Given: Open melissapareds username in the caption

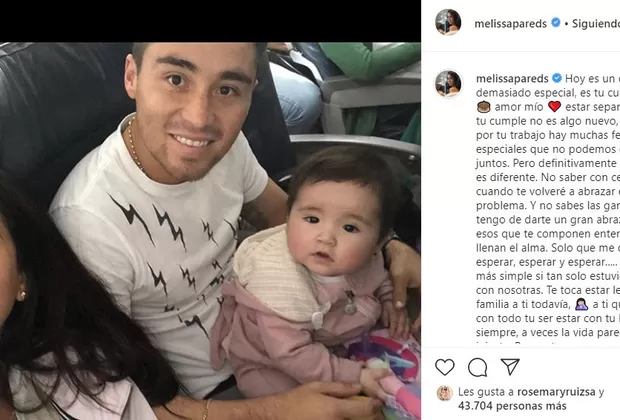Looking at the screenshot, I should click(512, 79).
